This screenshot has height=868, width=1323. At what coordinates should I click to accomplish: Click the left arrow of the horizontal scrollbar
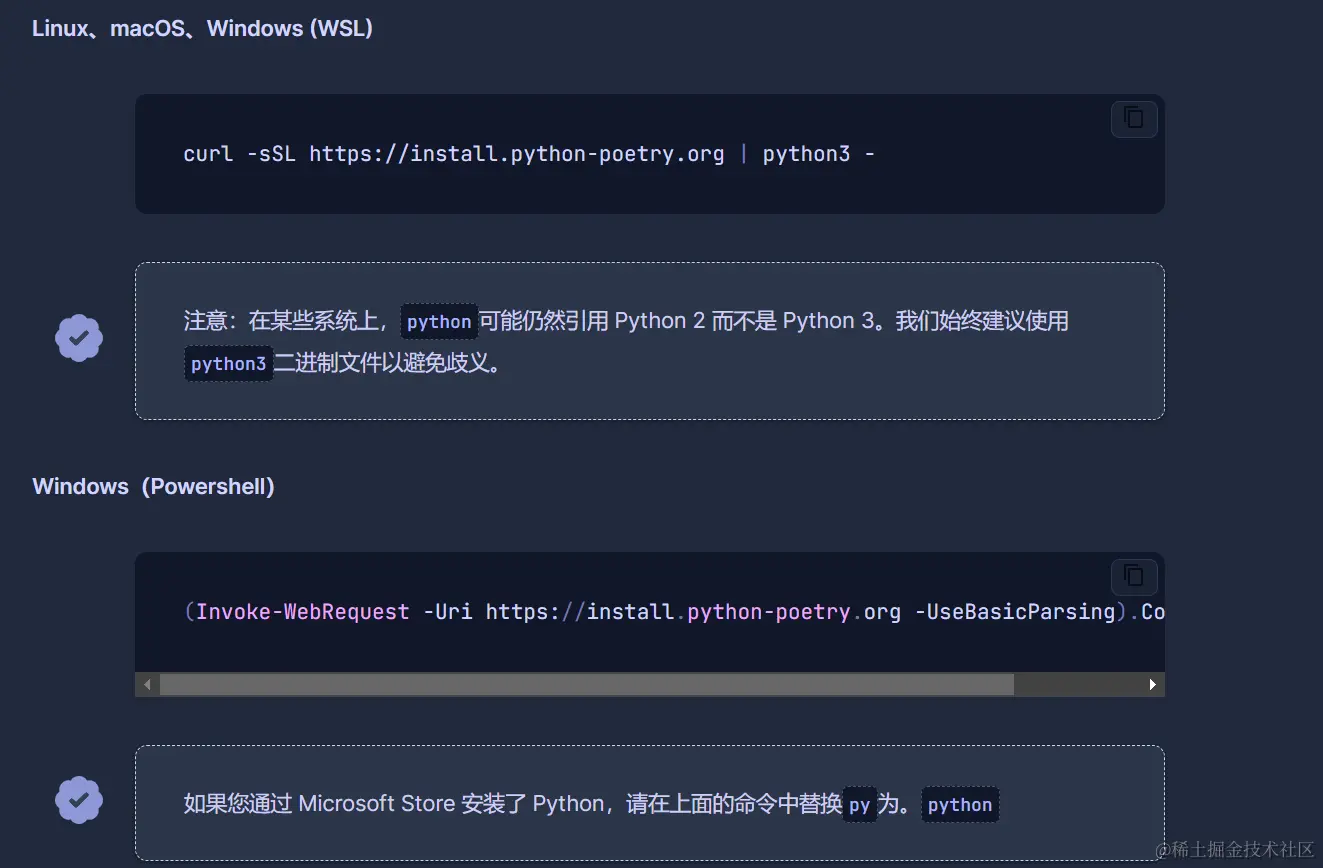click(146, 684)
